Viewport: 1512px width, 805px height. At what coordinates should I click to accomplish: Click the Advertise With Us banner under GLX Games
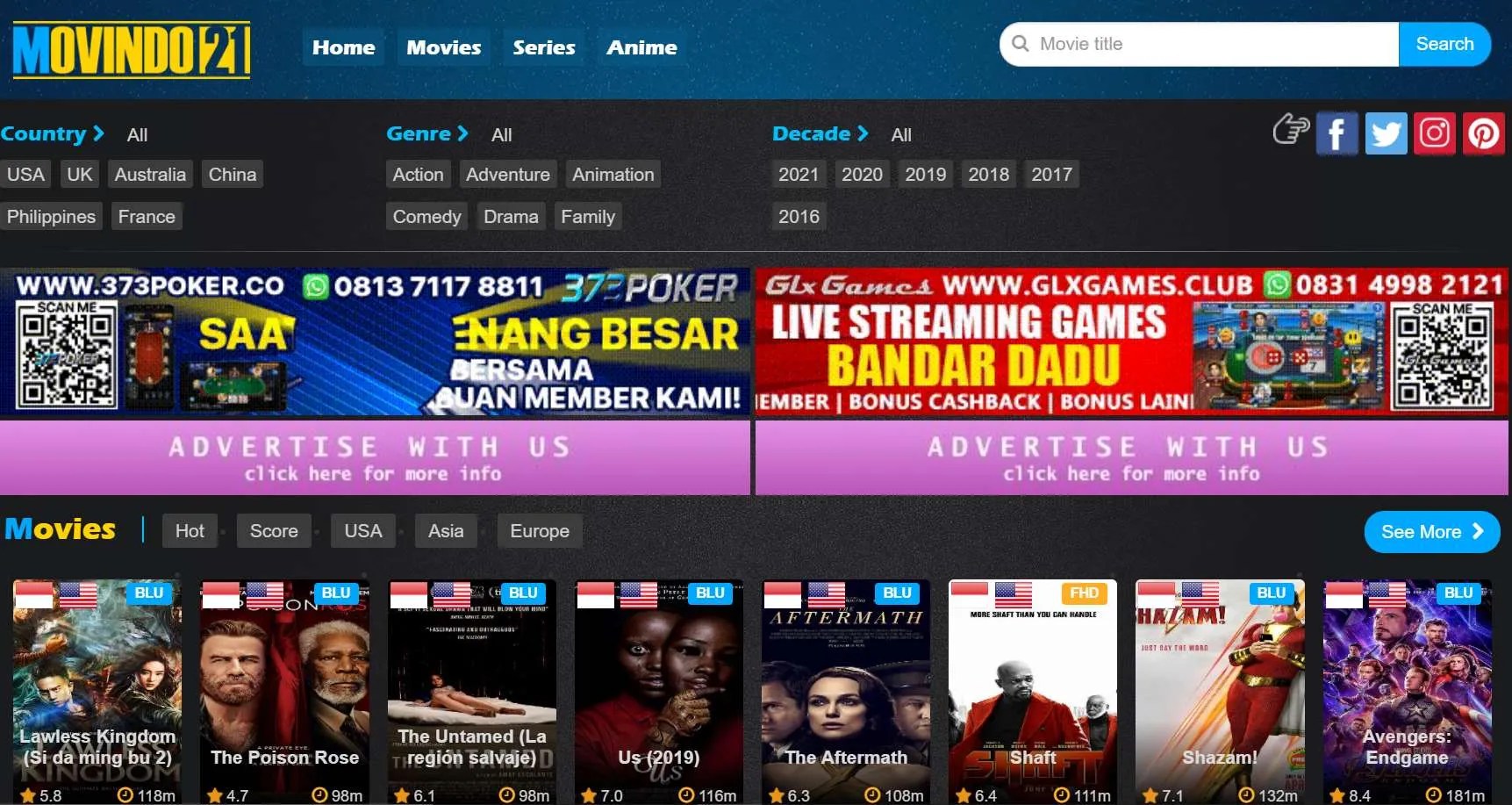point(1132,457)
